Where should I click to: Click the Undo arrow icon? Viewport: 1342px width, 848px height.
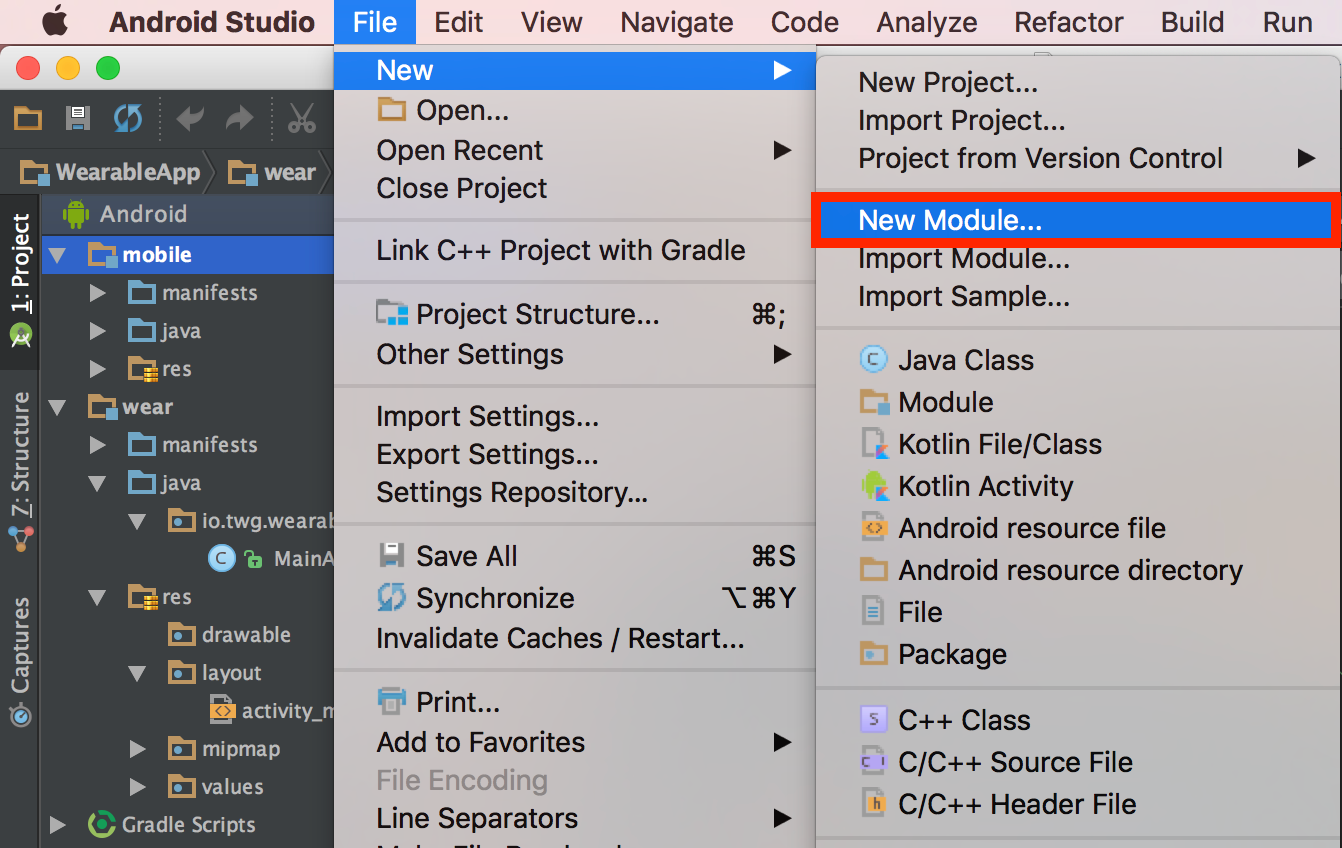[x=190, y=119]
